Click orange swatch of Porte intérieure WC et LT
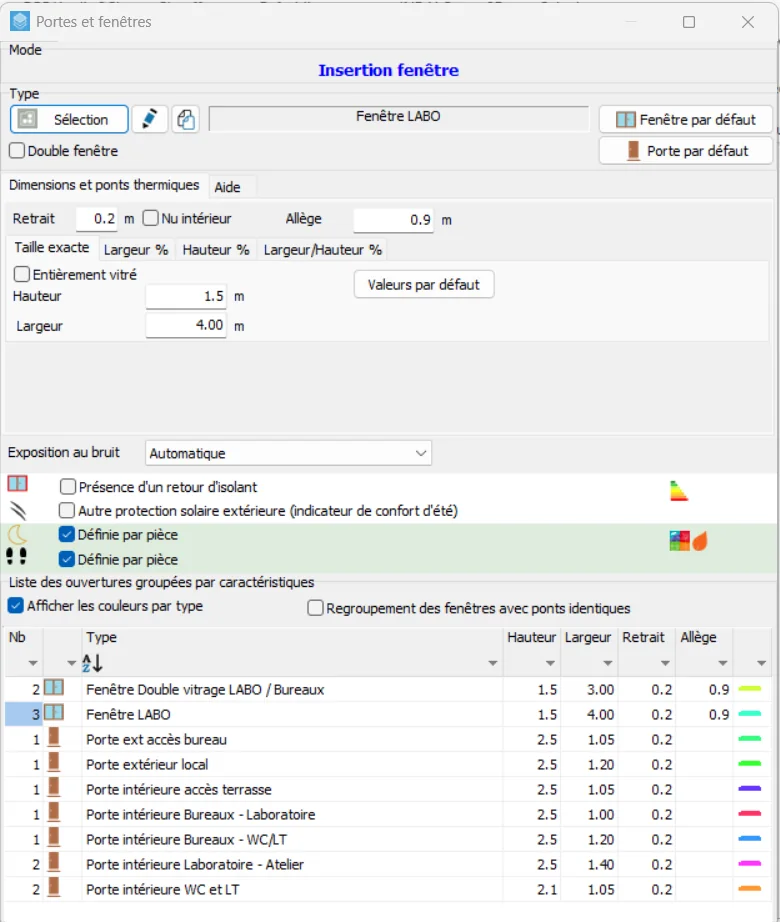780x922 pixels. point(749,888)
